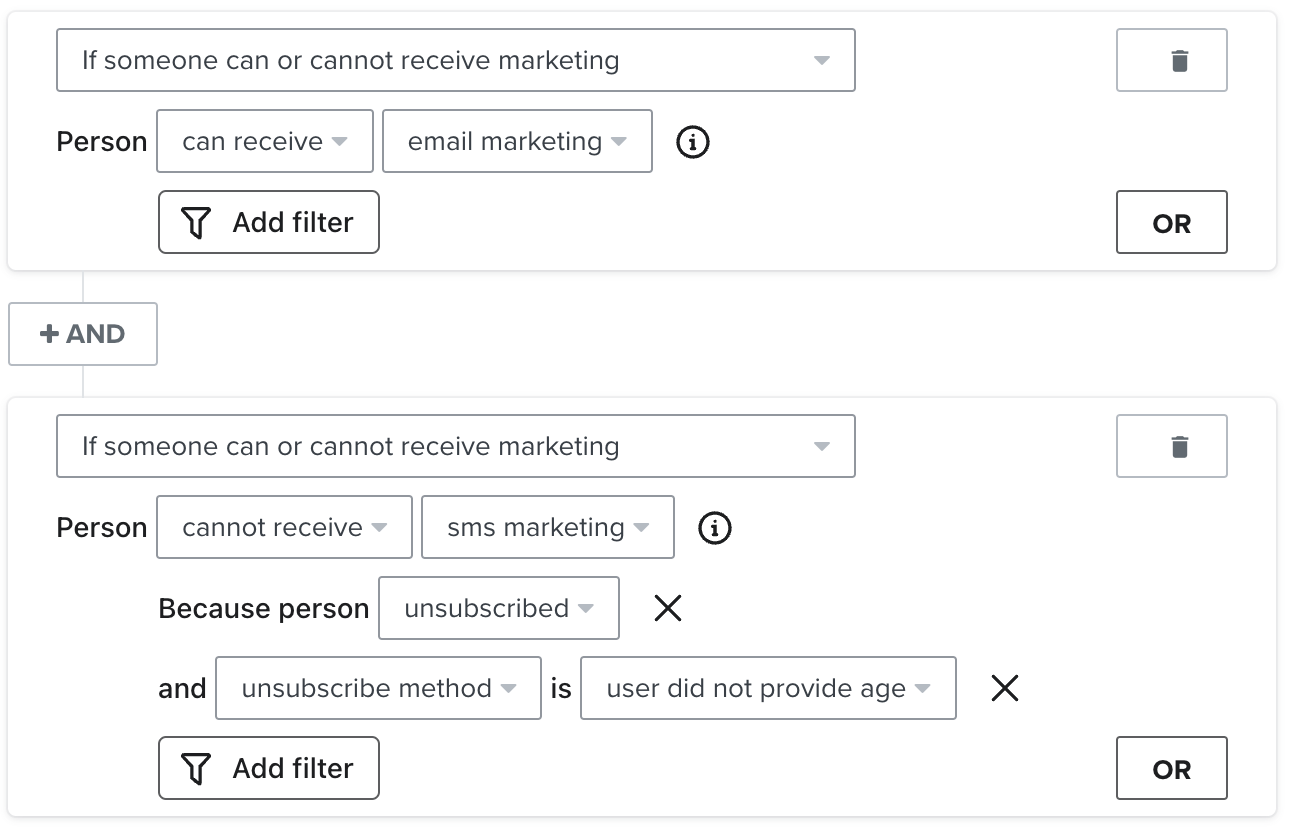This screenshot has height=832, width=1292.
Task: Open the 'can receive' dropdown
Action: 265,141
